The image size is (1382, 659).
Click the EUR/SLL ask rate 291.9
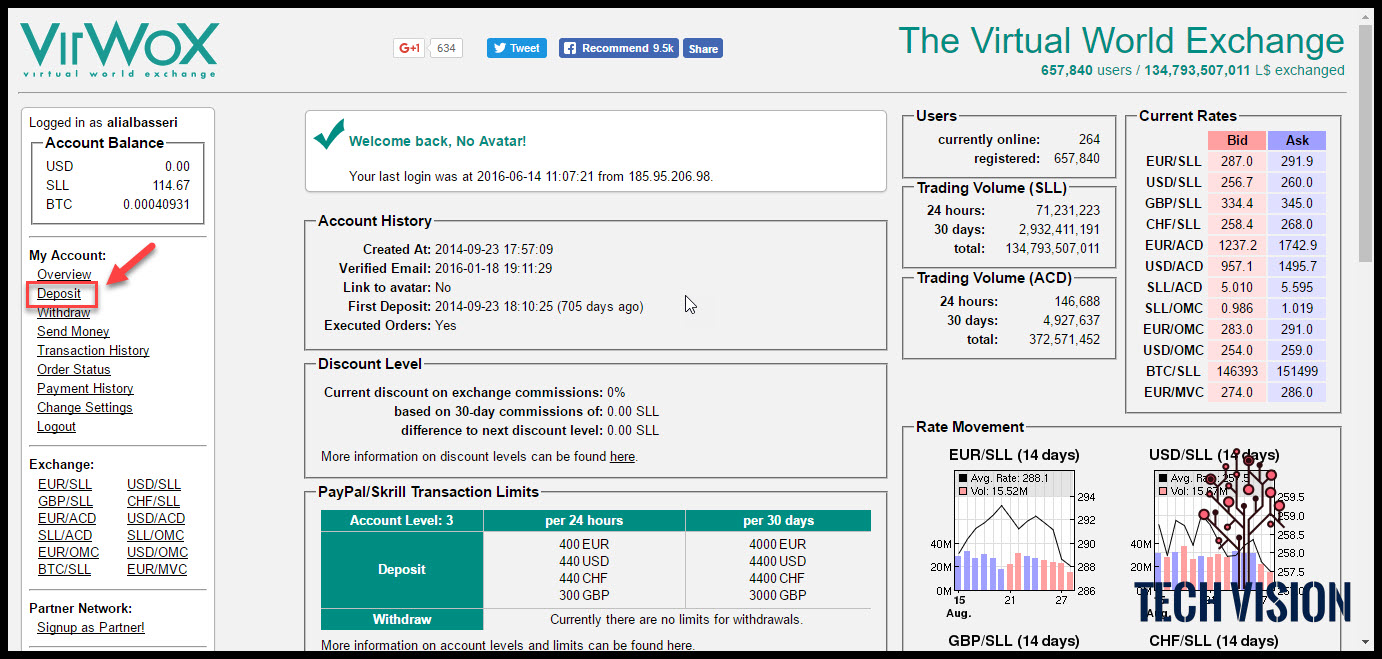coord(1297,161)
